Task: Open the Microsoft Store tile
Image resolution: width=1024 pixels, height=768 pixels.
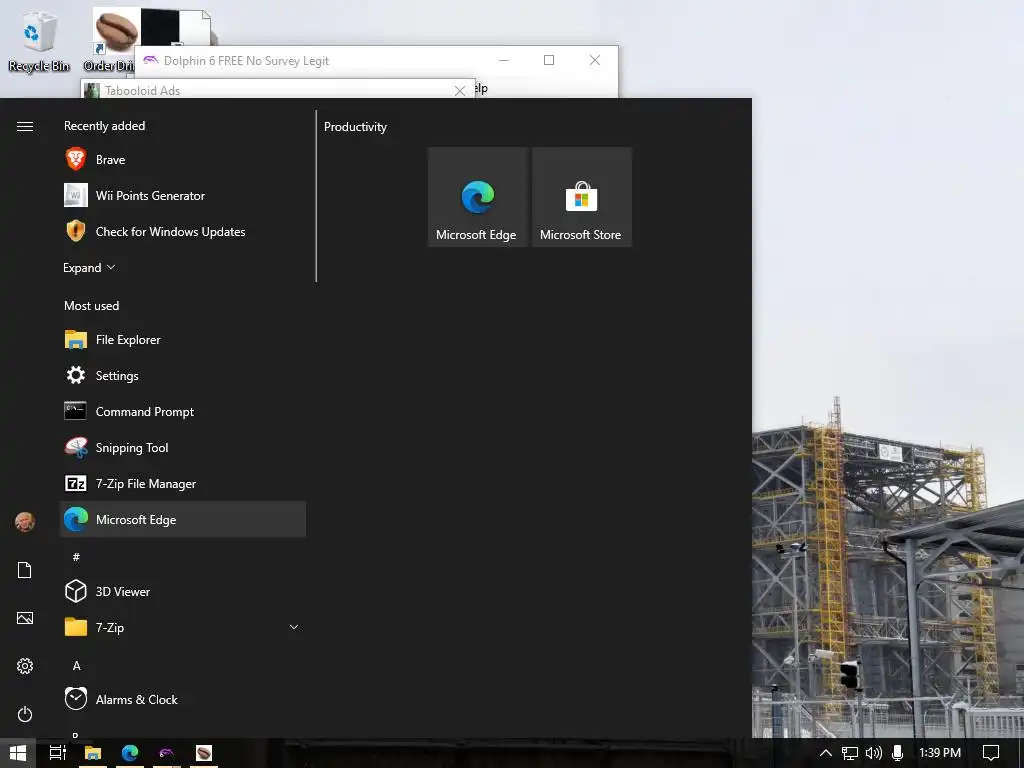Action: 582,197
